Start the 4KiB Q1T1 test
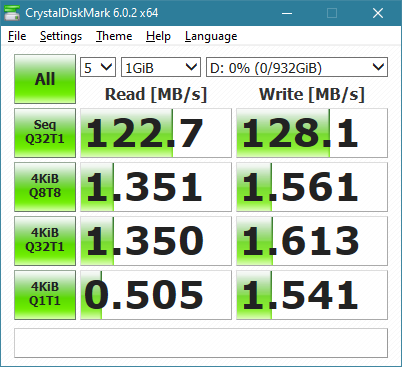The image size is (402, 367). click(45, 295)
